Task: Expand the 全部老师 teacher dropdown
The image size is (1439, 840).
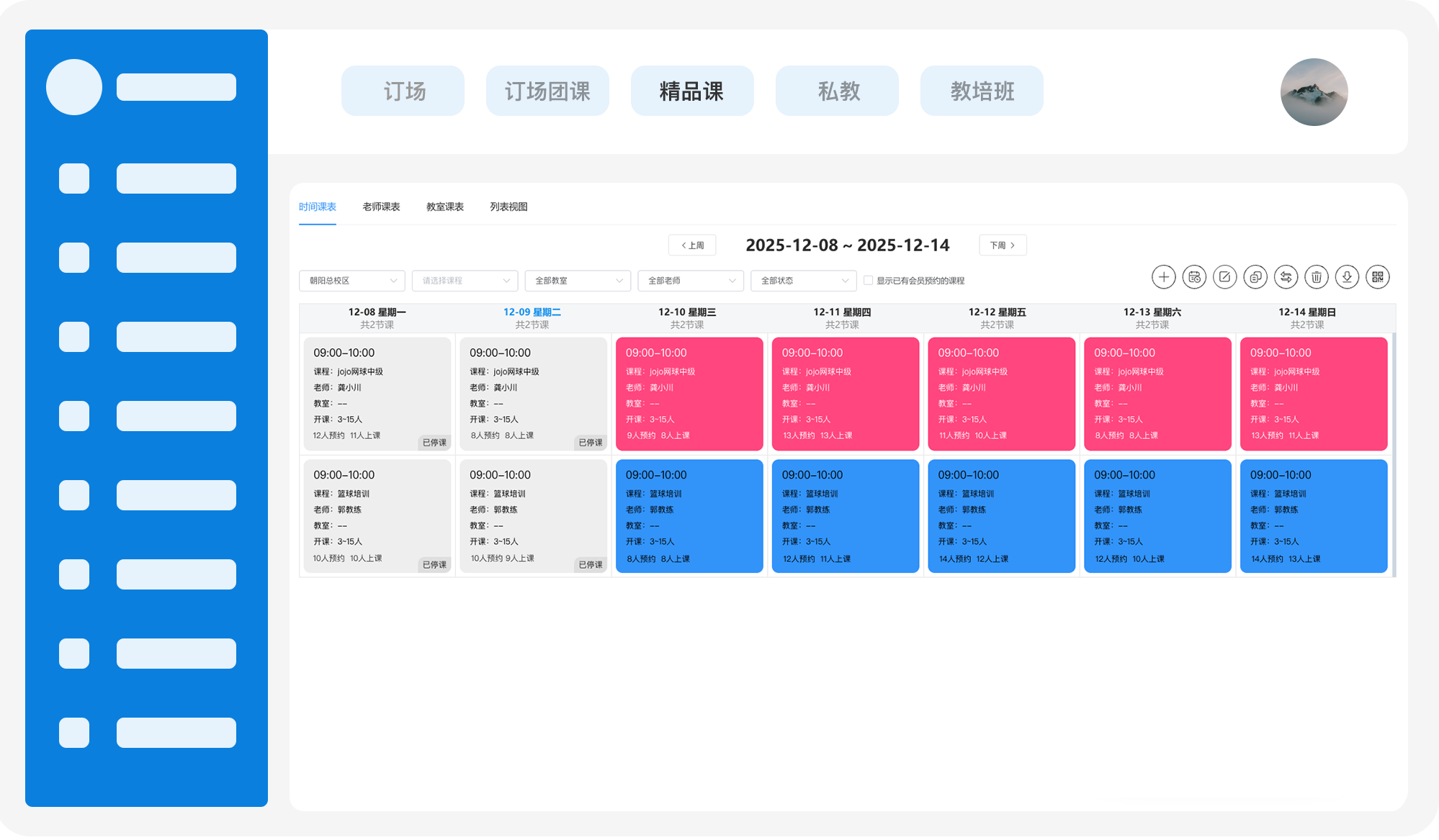Action: tap(691, 281)
